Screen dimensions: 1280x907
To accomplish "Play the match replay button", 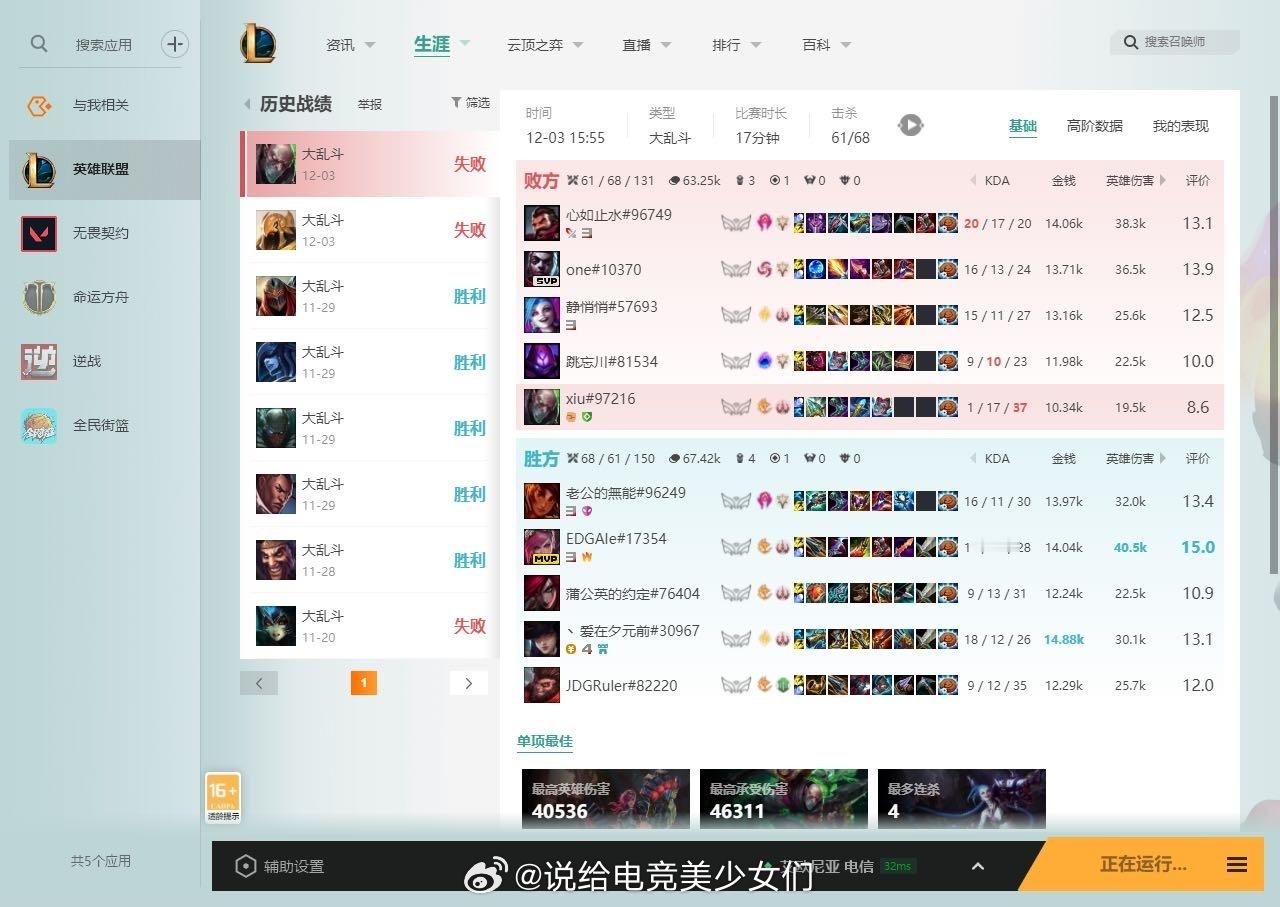I will 910,125.
